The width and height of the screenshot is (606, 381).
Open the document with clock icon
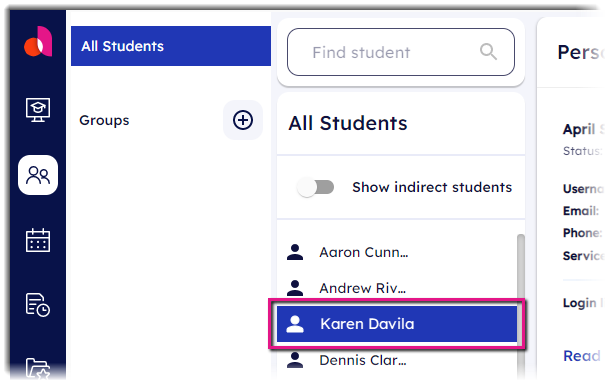tap(37, 305)
